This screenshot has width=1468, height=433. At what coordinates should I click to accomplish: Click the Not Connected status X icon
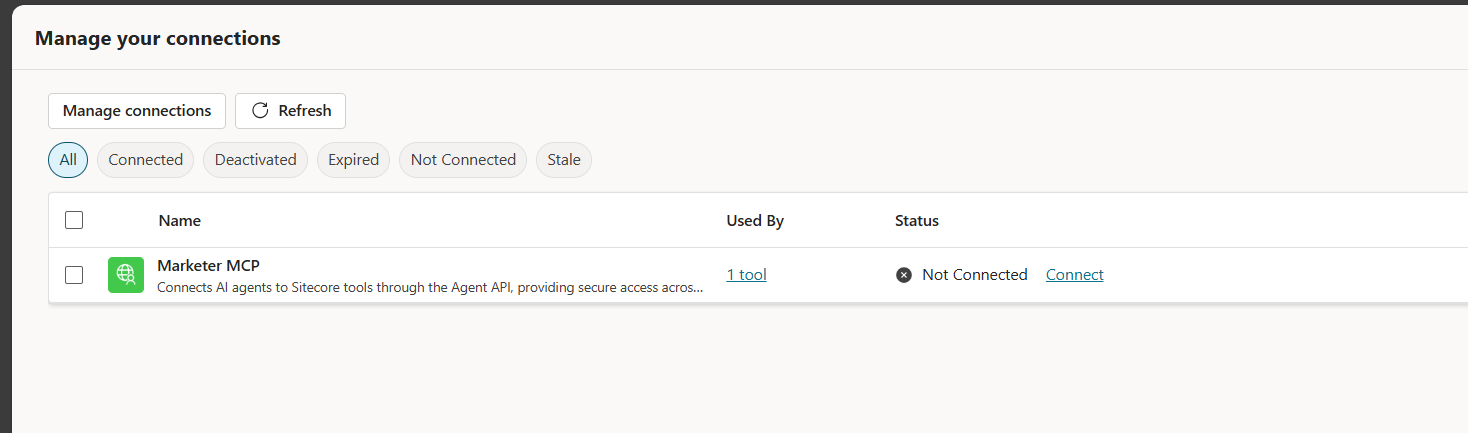(x=904, y=275)
